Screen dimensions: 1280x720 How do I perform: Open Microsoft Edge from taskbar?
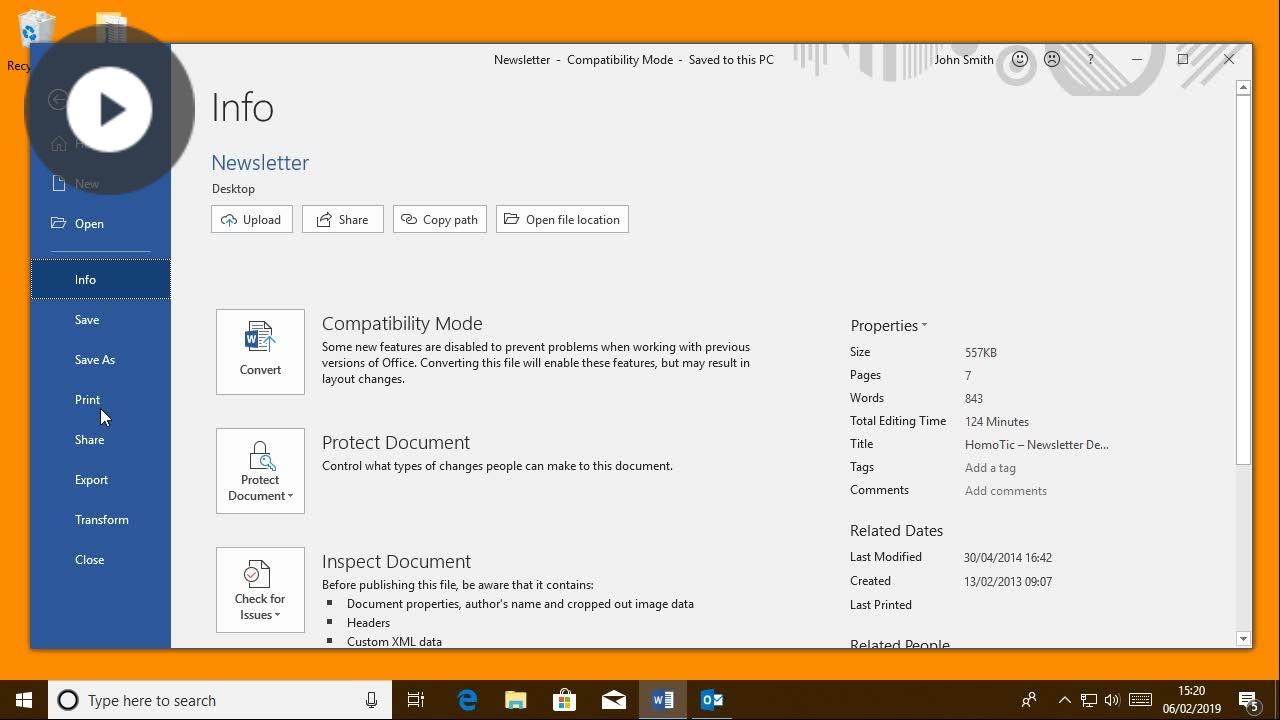click(x=467, y=700)
